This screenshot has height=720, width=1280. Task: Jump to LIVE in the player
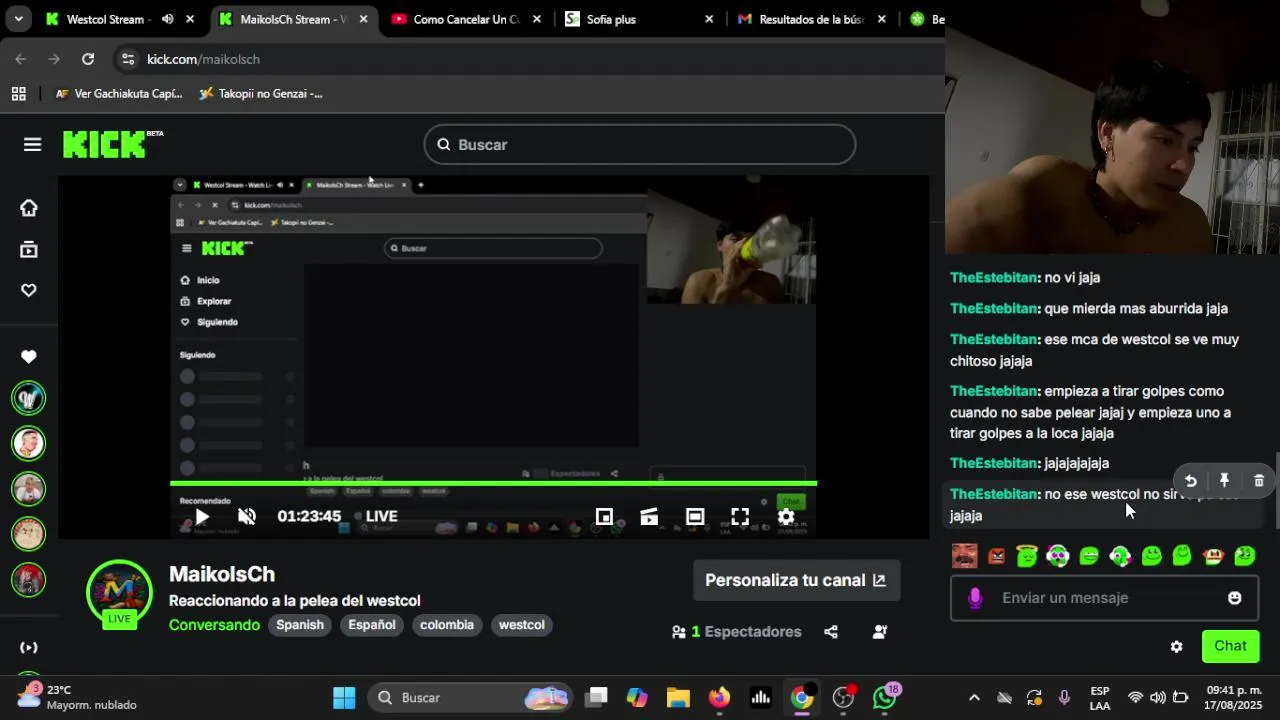(x=377, y=517)
